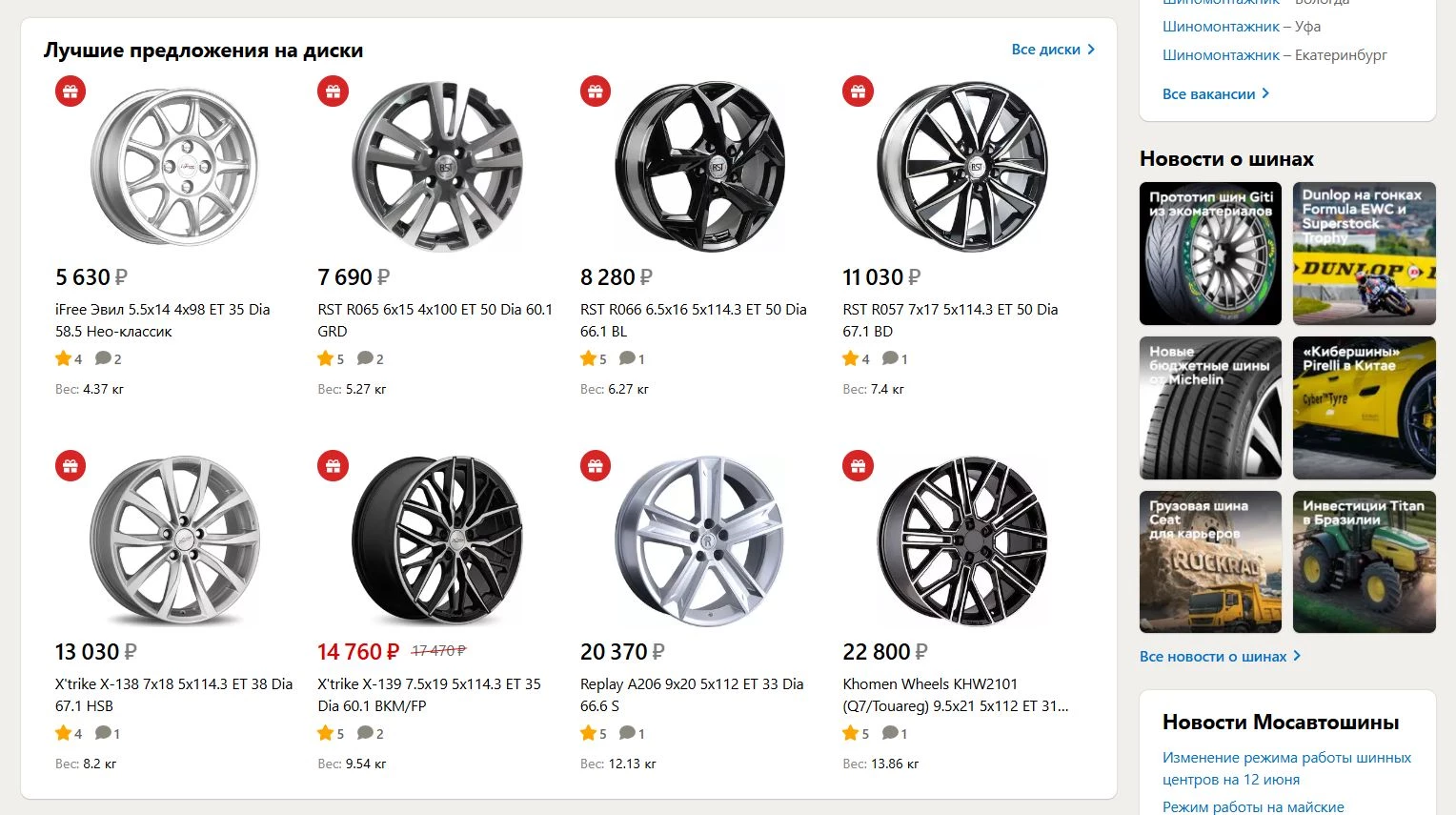Open Pirelli «Кибершины» в Китае news tile
Image resolution: width=1456 pixels, height=815 pixels.
tap(1364, 408)
